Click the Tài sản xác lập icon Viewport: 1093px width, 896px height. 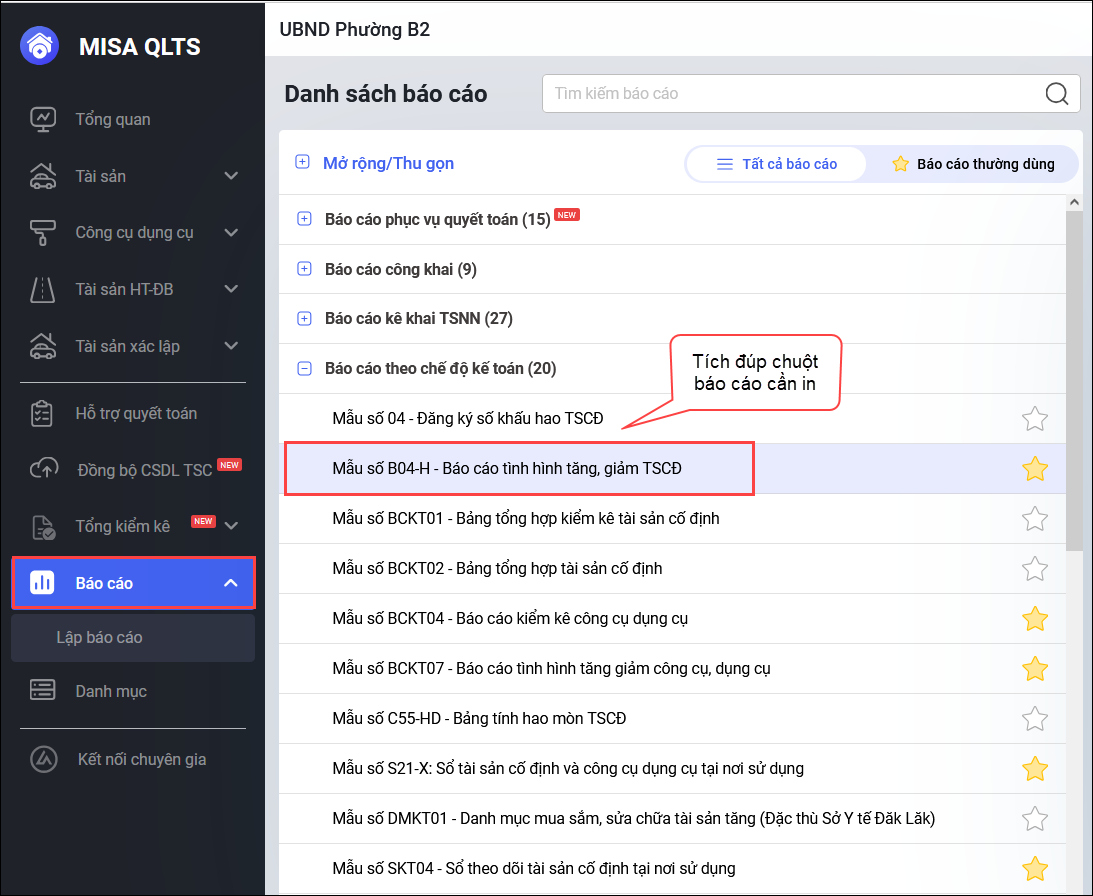43,346
